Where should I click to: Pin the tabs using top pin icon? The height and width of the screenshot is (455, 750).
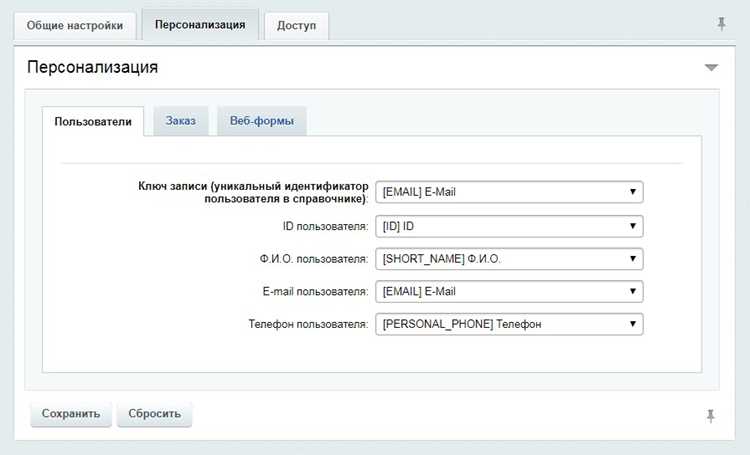pyautogui.click(x=721, y=24)
